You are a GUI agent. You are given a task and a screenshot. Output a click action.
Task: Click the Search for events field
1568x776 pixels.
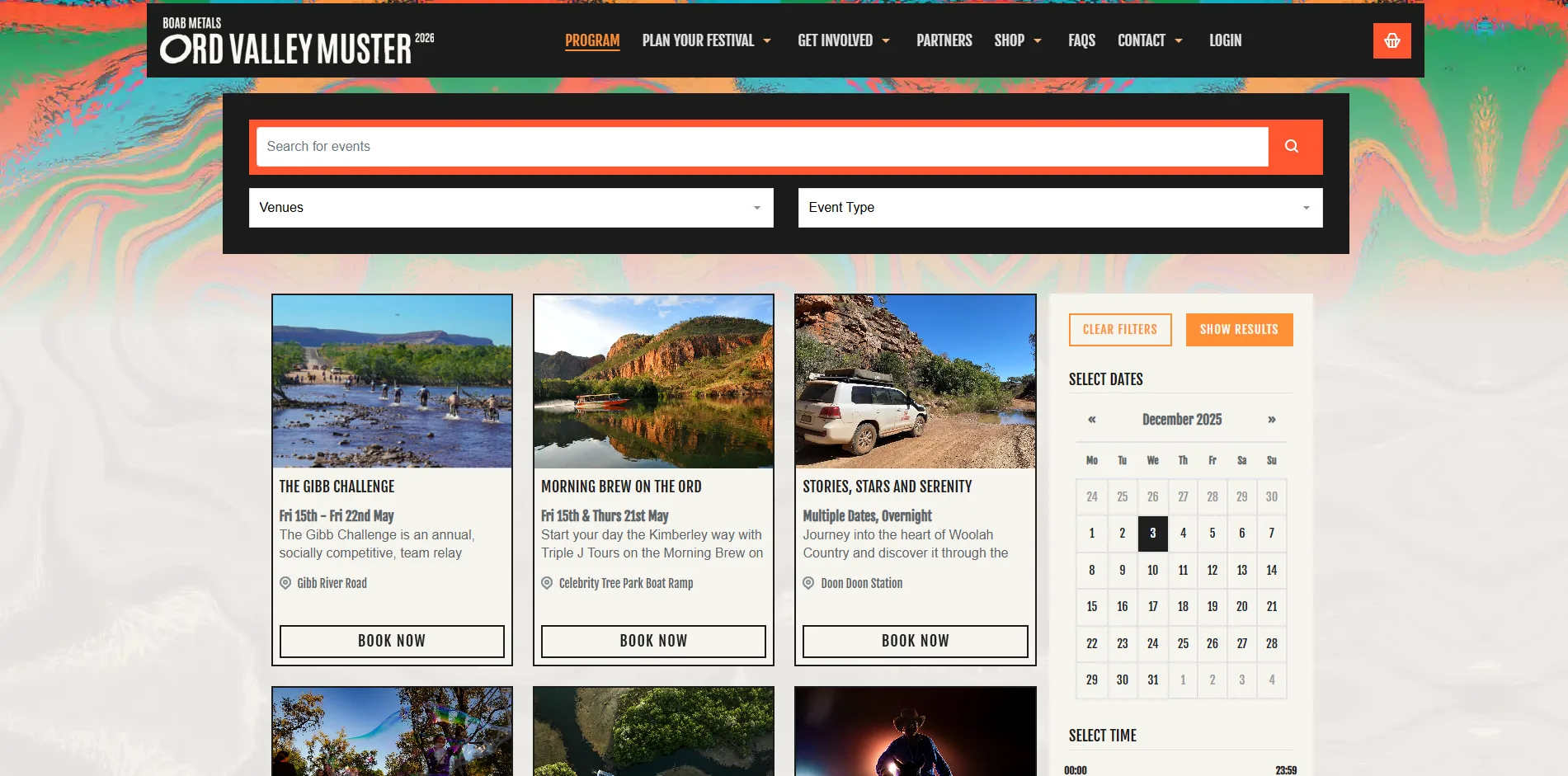761,147
